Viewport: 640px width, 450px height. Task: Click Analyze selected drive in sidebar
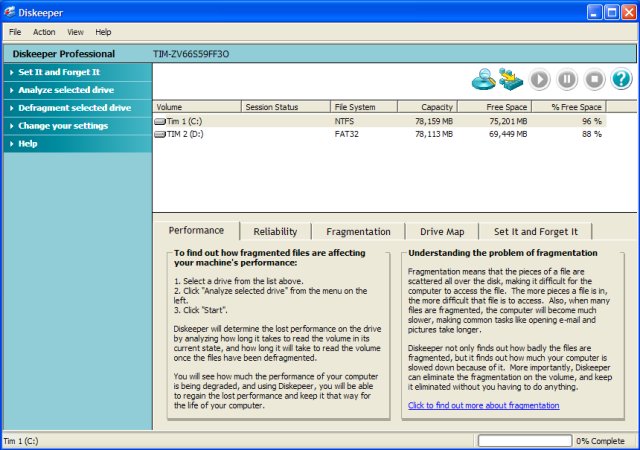pyautogui.click(x=66, y=90)
